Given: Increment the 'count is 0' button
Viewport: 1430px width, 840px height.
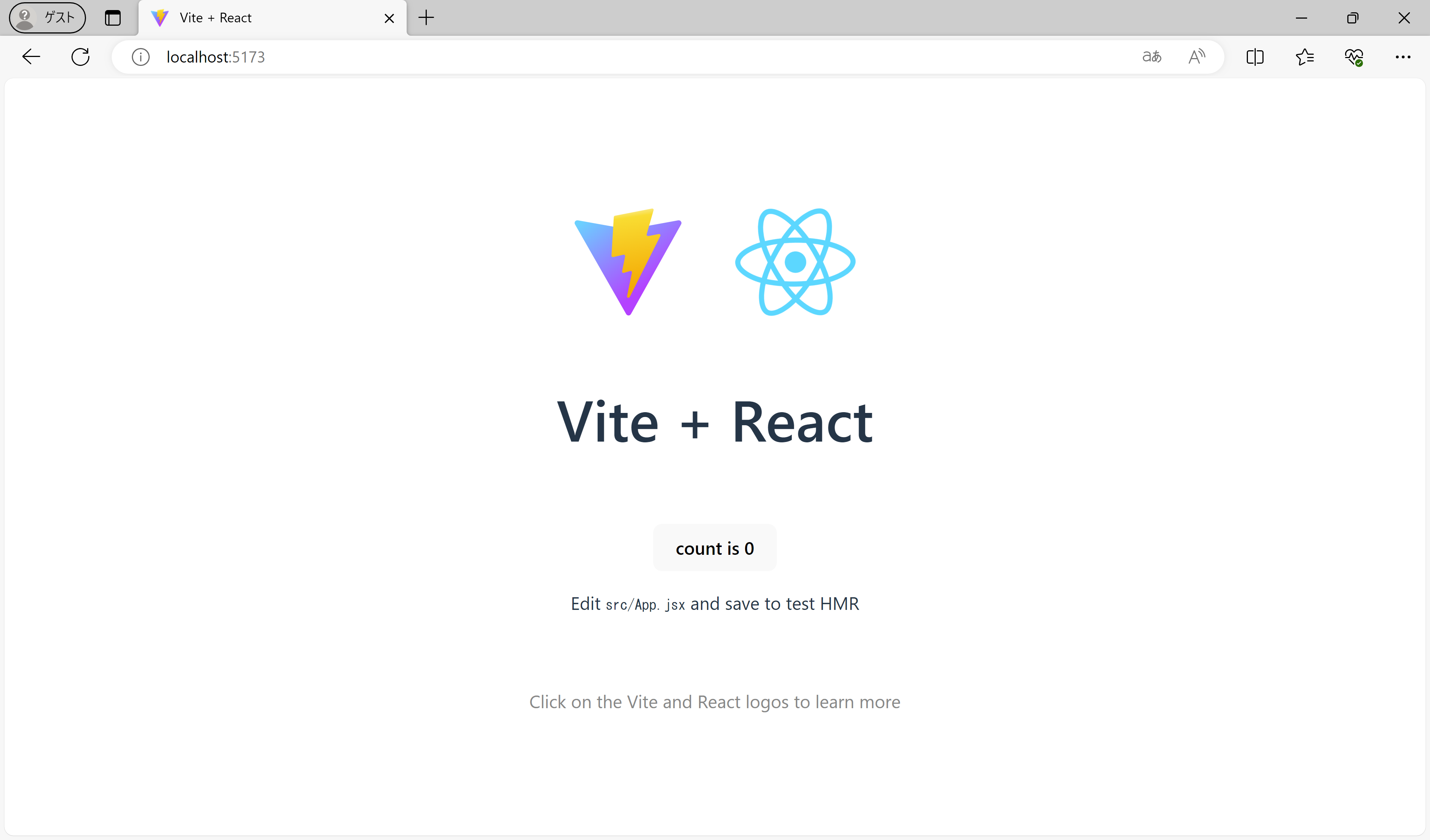Looking at the screenshot, I should click(714, 548).
